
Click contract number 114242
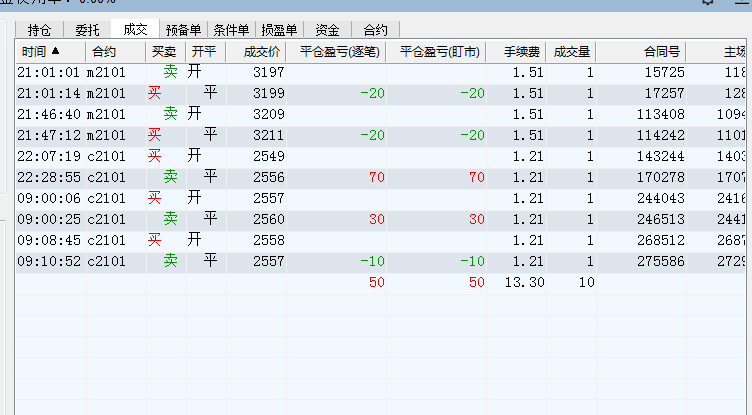pos(660,136)
